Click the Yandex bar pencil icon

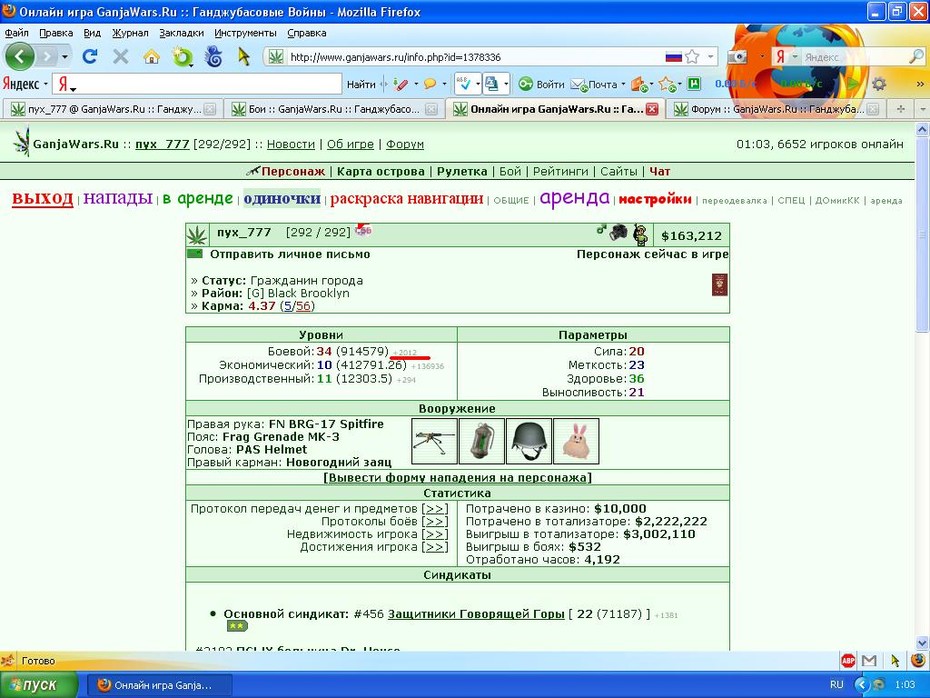400,84
